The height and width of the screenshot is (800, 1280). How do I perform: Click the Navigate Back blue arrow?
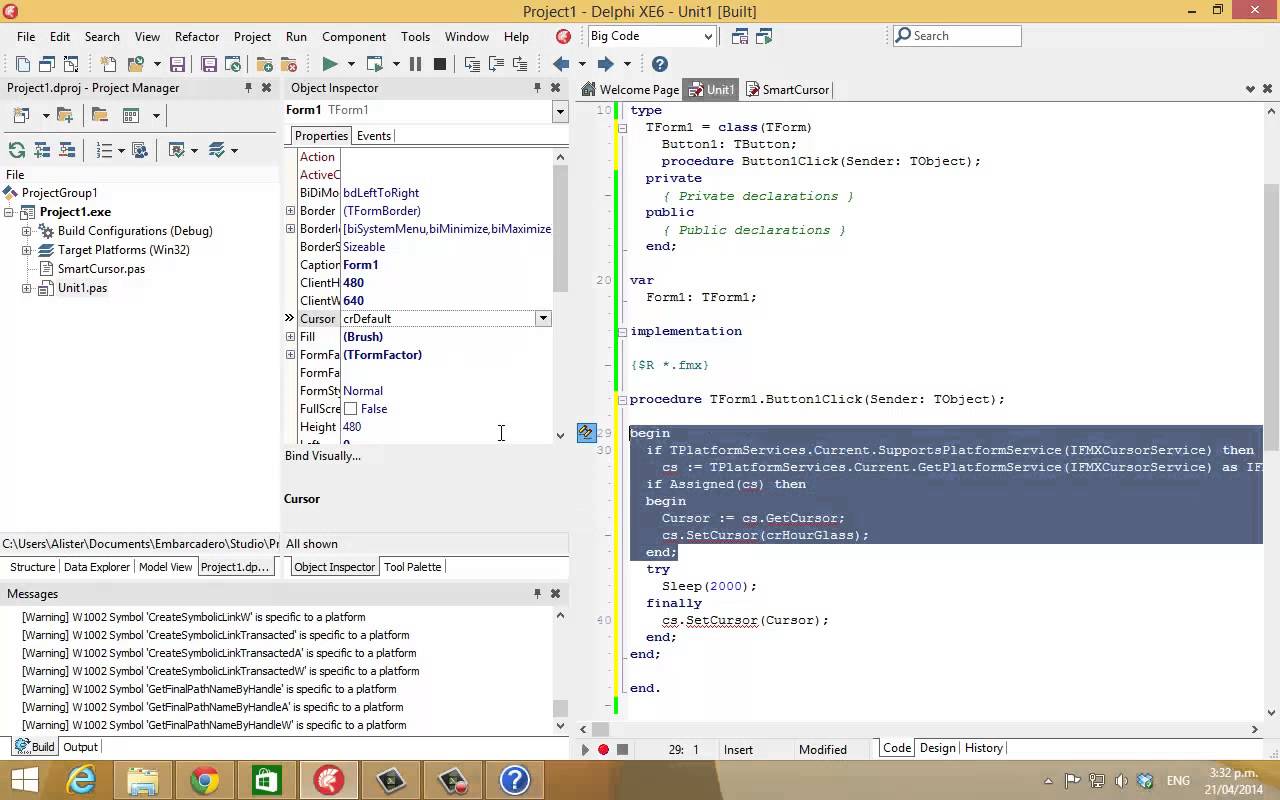click(x=561, y=63)
